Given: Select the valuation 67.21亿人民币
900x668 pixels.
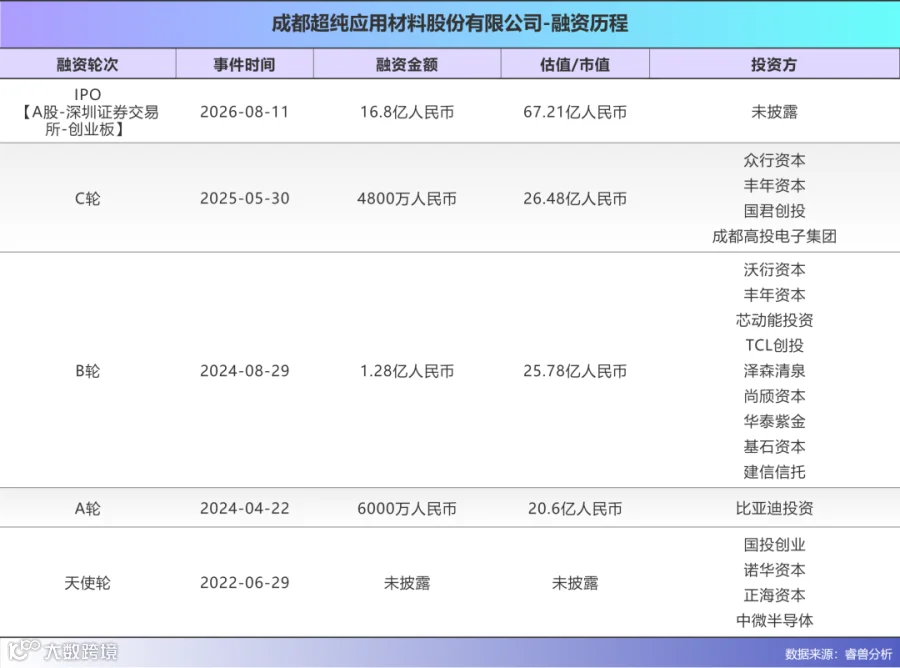Looking at the screenshot, I should click(575, 112).
